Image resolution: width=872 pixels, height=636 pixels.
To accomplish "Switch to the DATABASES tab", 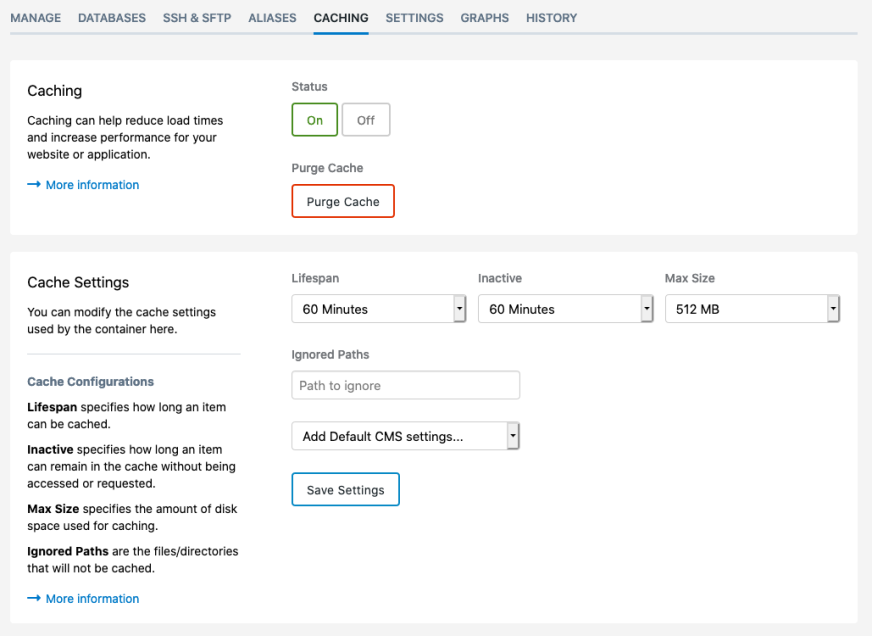I will tap(111, 17).
